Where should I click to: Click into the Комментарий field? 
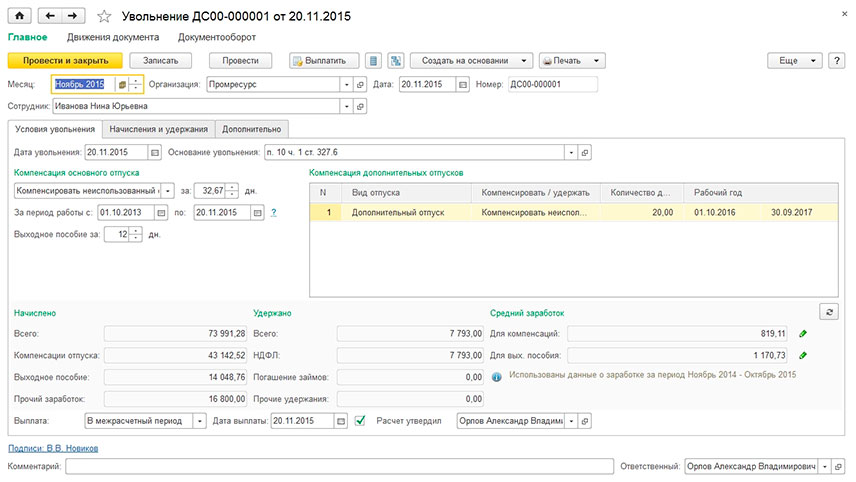click(340, 467)
